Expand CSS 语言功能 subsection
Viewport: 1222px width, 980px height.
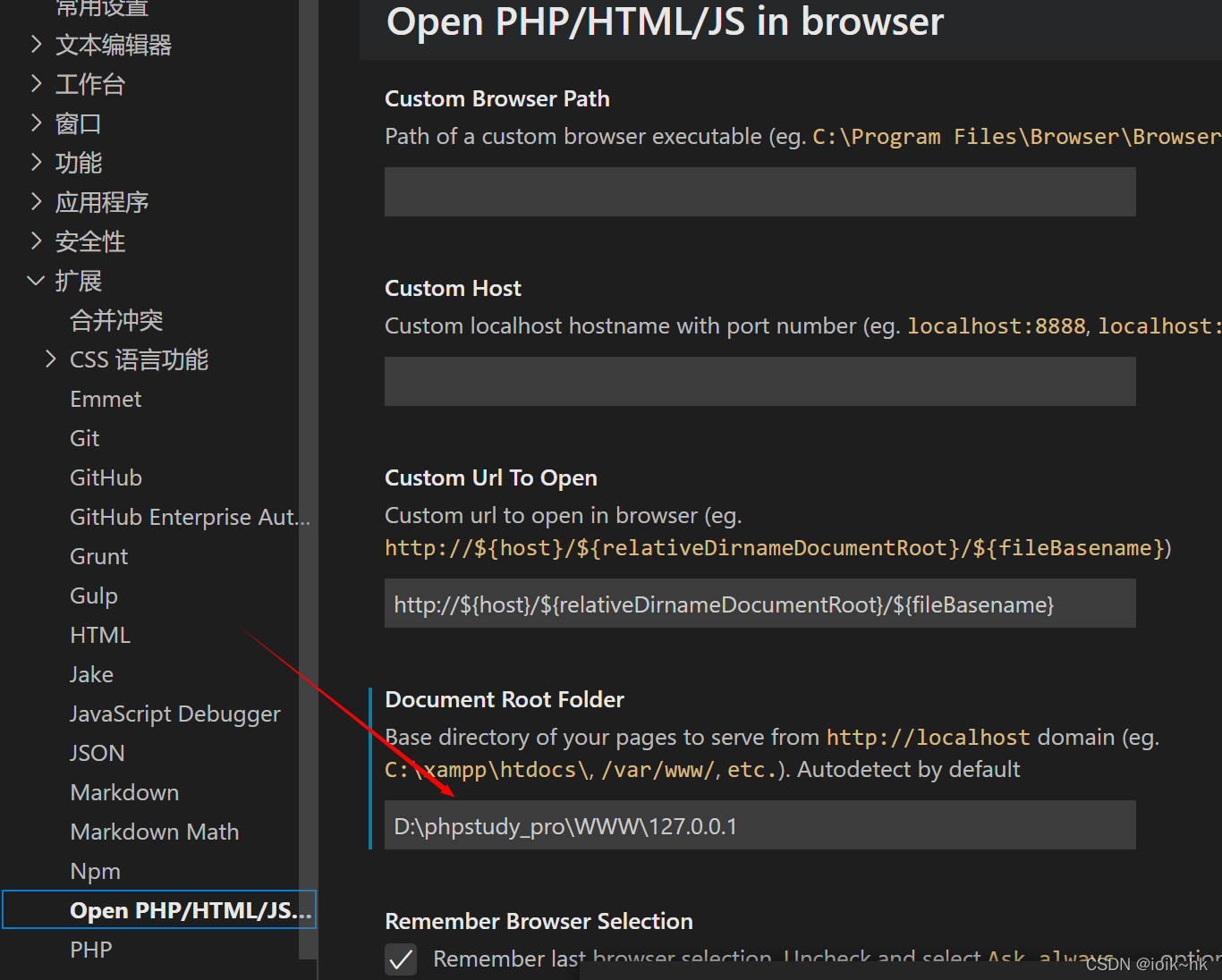click(51, 359)
